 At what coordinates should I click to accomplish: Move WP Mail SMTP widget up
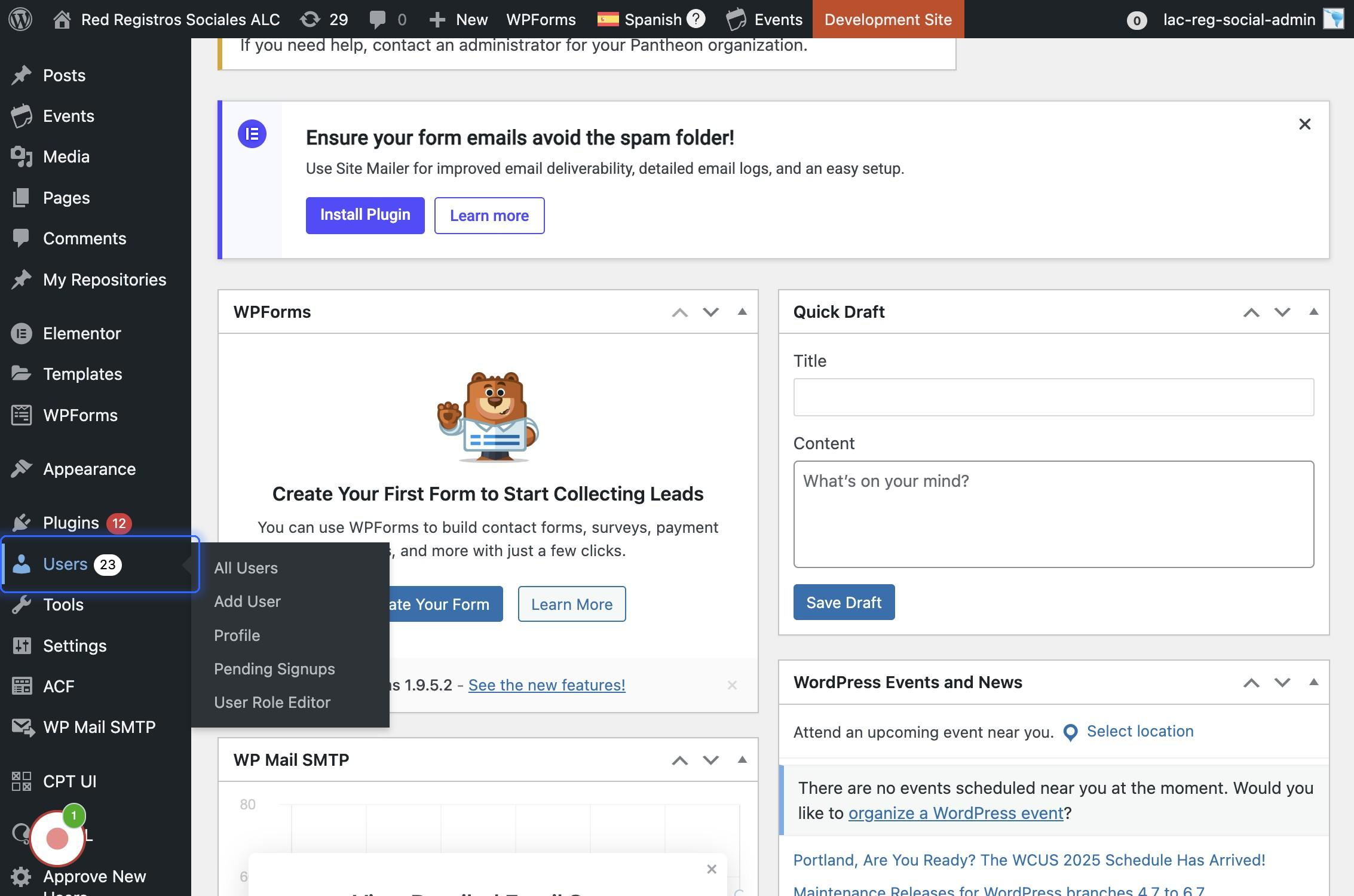[x=679, y=760]
